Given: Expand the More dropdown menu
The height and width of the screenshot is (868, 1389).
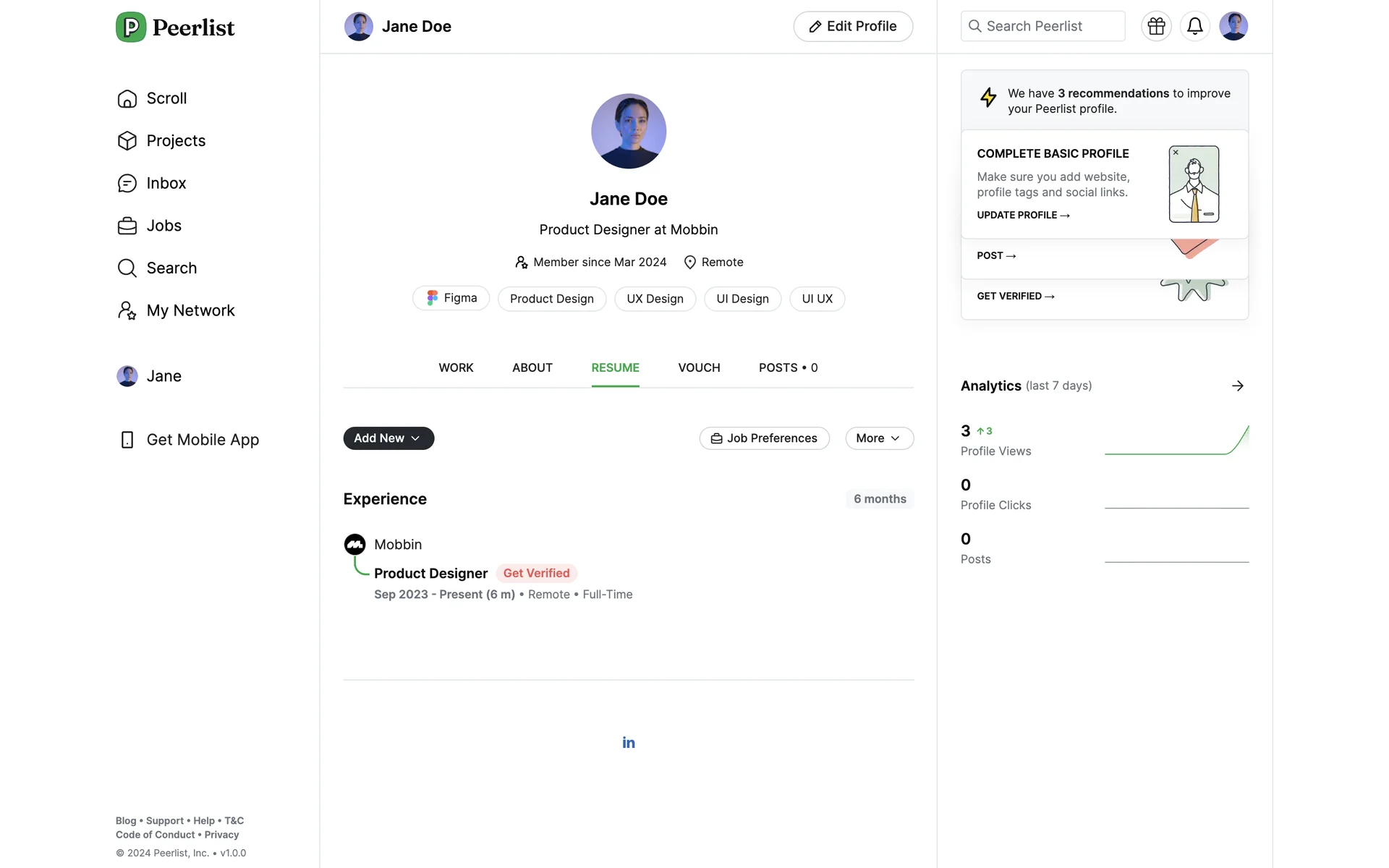Looking at the screenshot, I should pos(879,438).
